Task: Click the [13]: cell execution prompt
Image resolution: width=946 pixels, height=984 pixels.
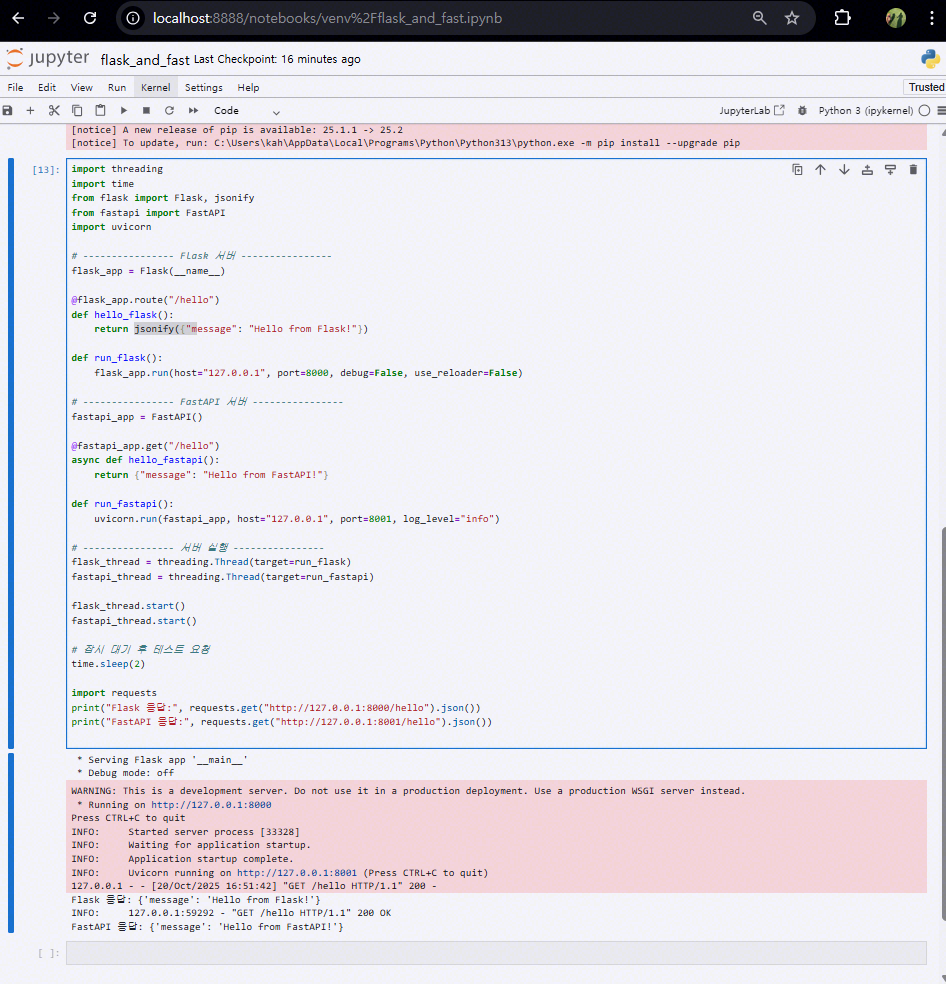Action: click(x=46, y=169)
